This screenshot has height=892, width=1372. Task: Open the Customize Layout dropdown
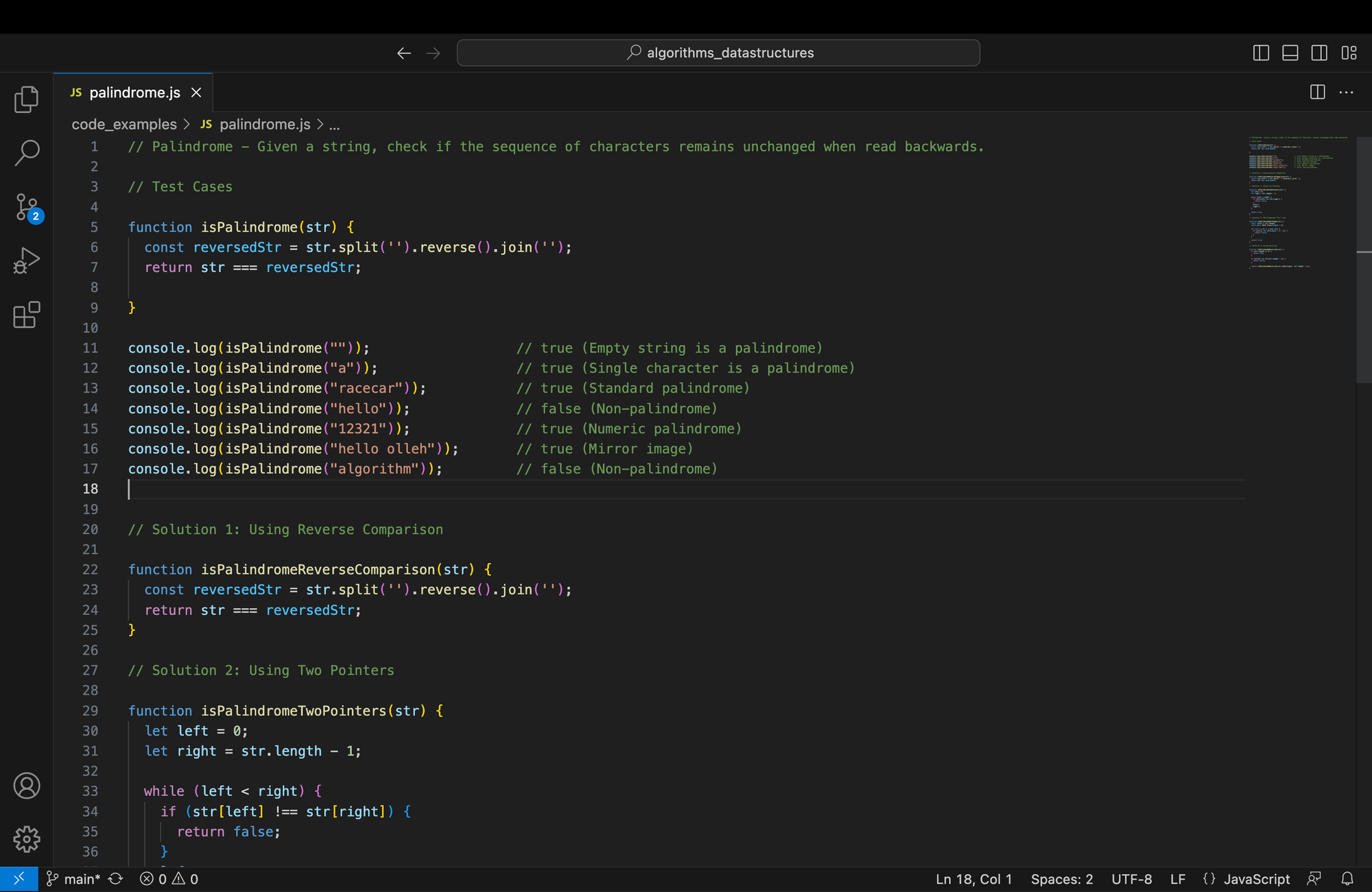coord(1349,53)
